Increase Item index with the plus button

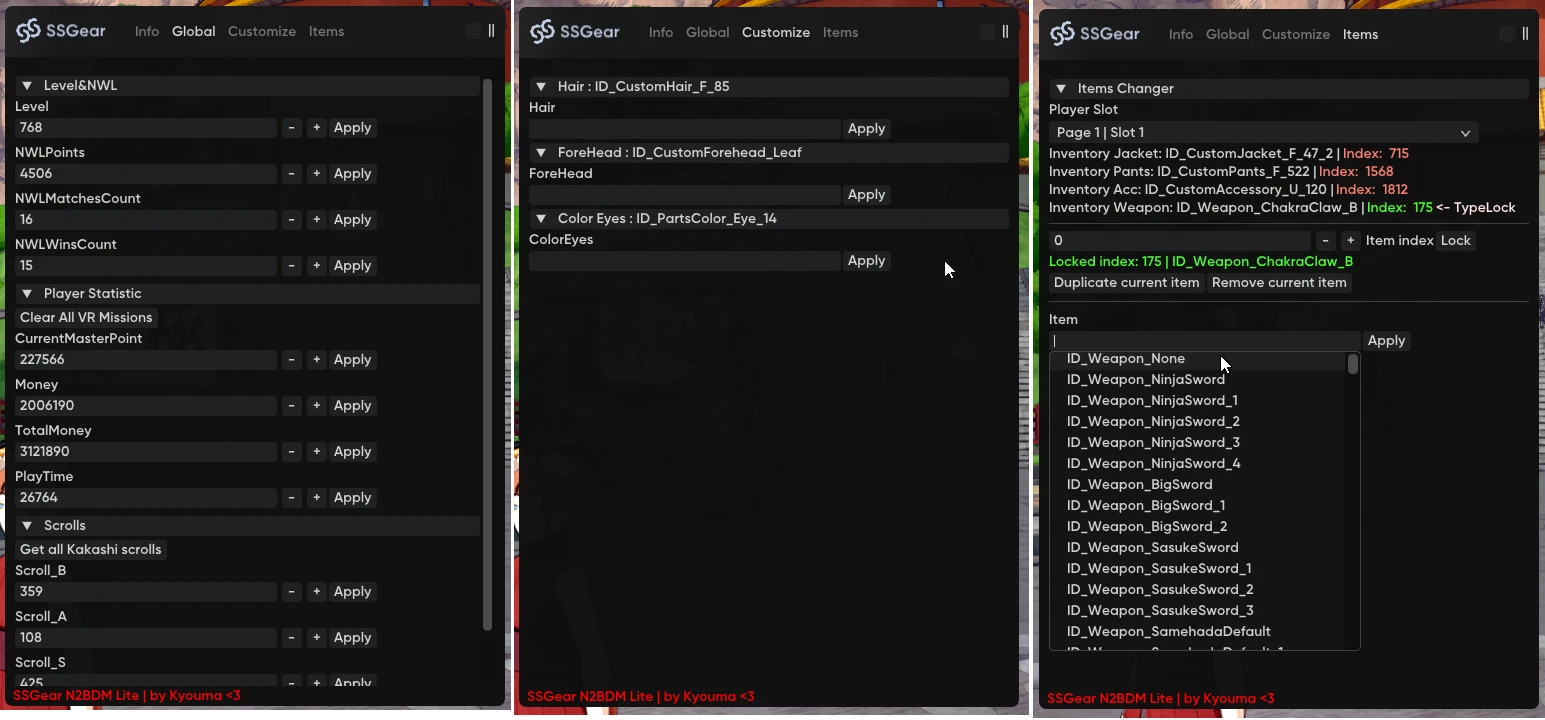1350,241
